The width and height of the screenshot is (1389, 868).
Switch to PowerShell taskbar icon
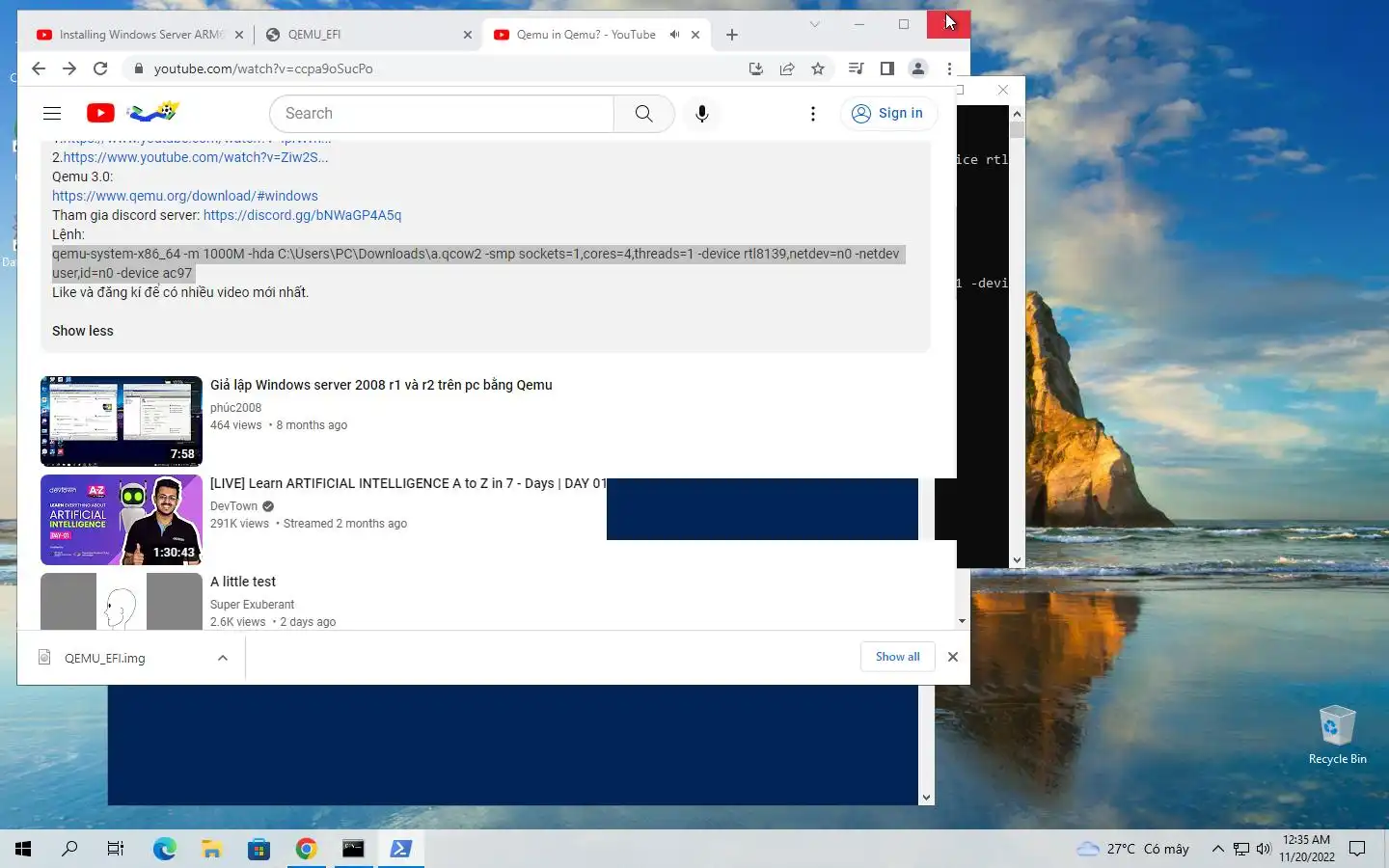[400, 849]
